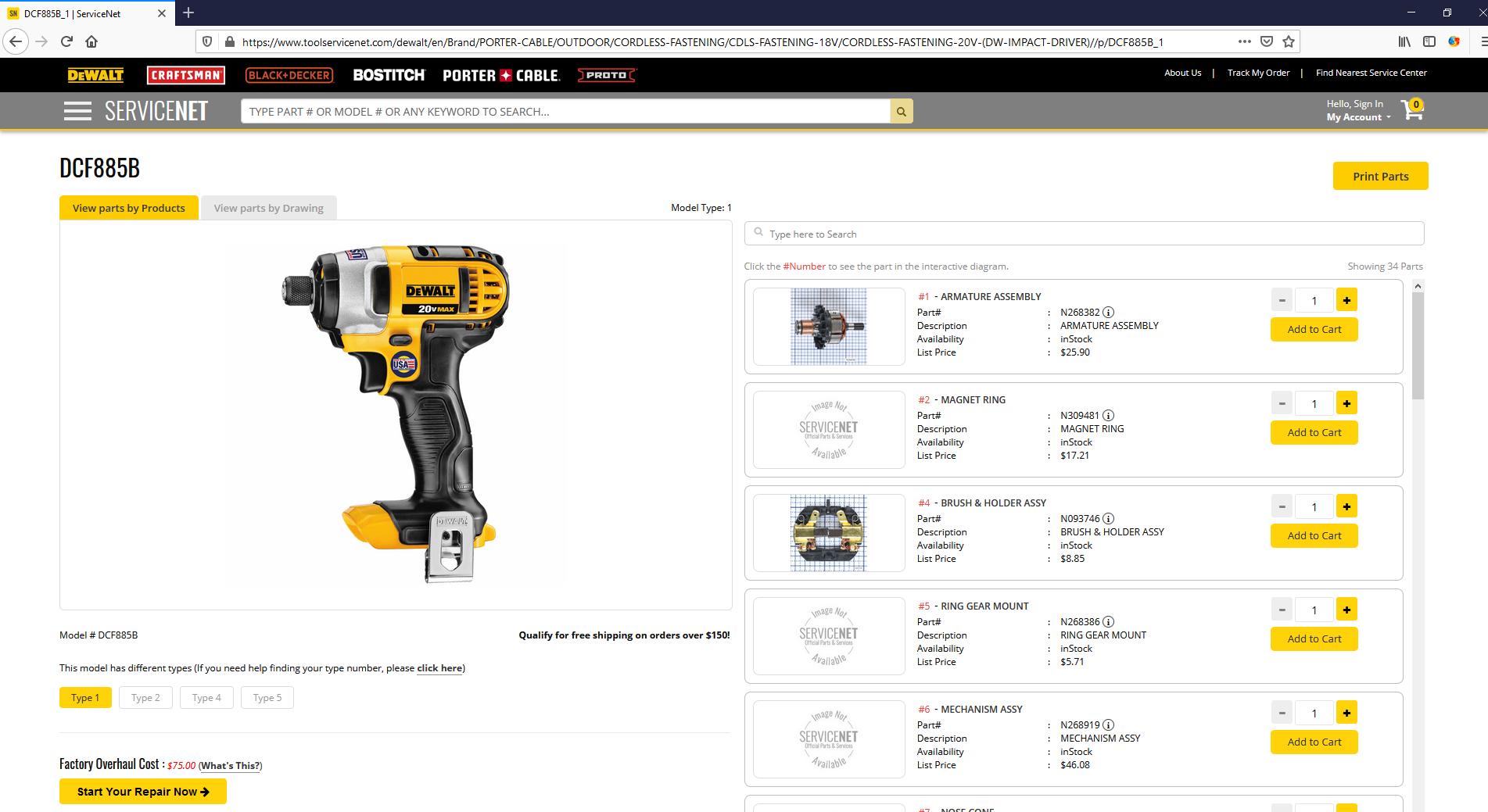Image resolution: width=1488 pixels, height=812 pixels.
Task: Select the DEWALT brand logo
Action: (x=95, y=75)
